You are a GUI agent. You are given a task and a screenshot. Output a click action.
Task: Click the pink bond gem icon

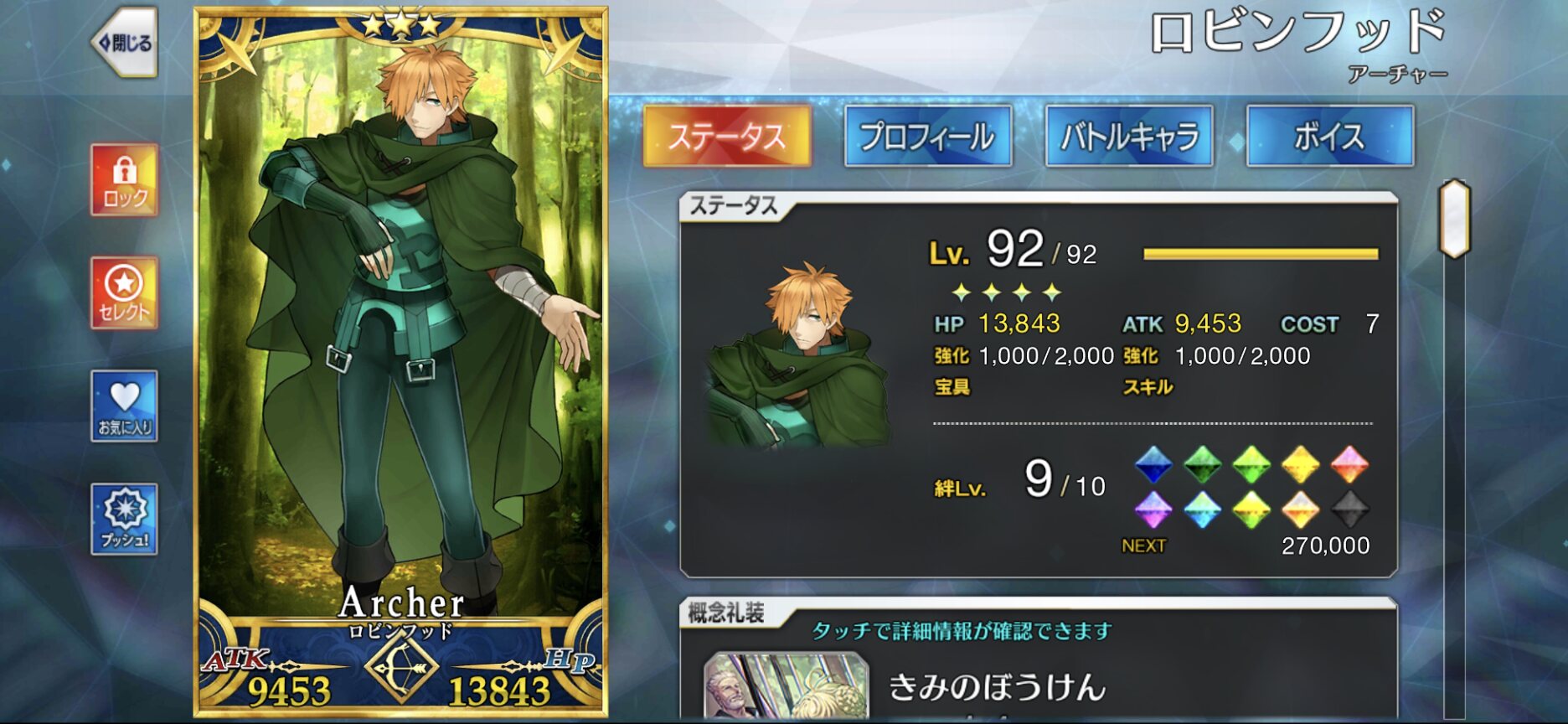coord(1349,464)
